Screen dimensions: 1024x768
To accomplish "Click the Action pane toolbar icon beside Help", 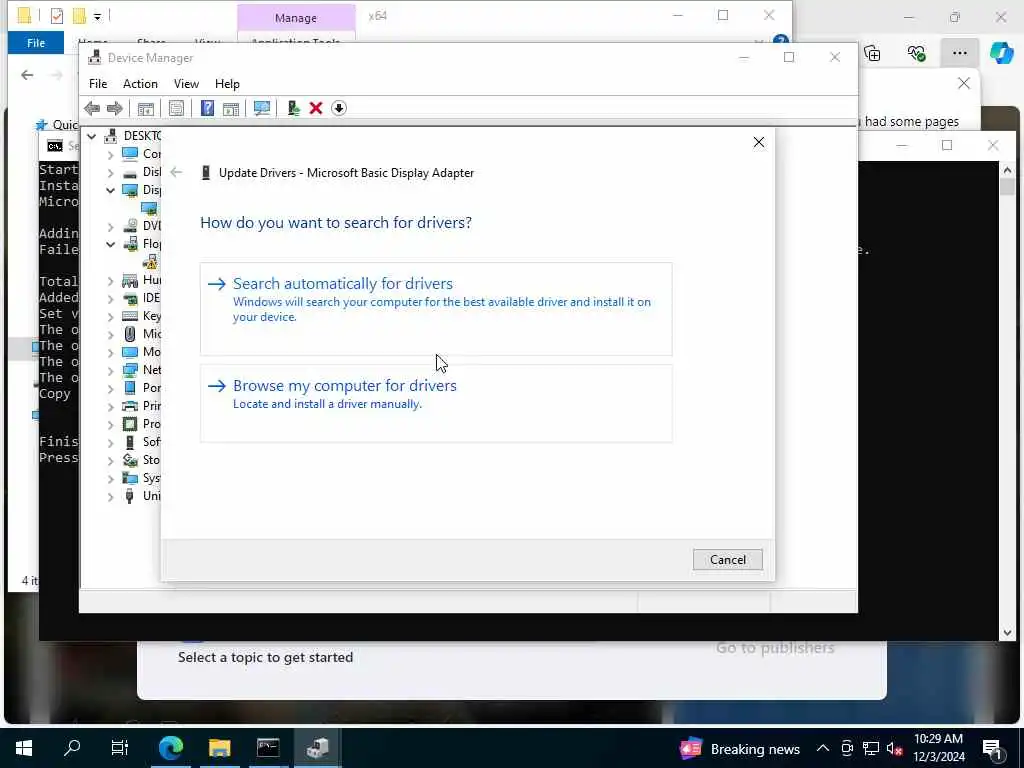I will point(231,108).
